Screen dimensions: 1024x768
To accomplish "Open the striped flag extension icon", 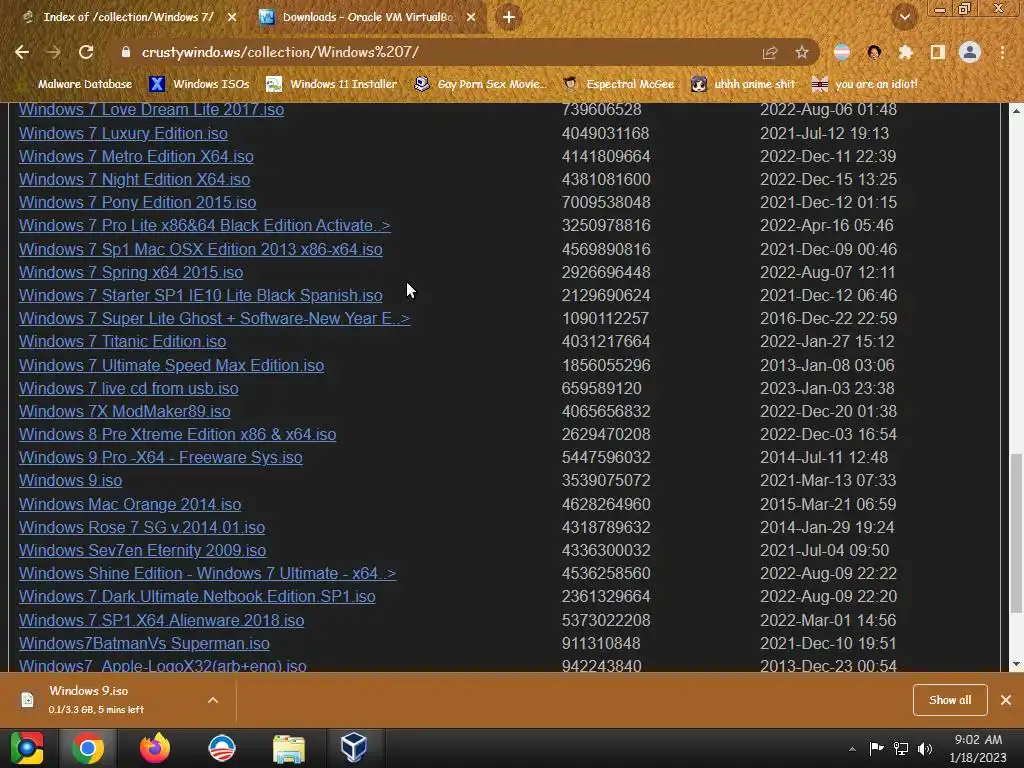I will pos(842,52).
